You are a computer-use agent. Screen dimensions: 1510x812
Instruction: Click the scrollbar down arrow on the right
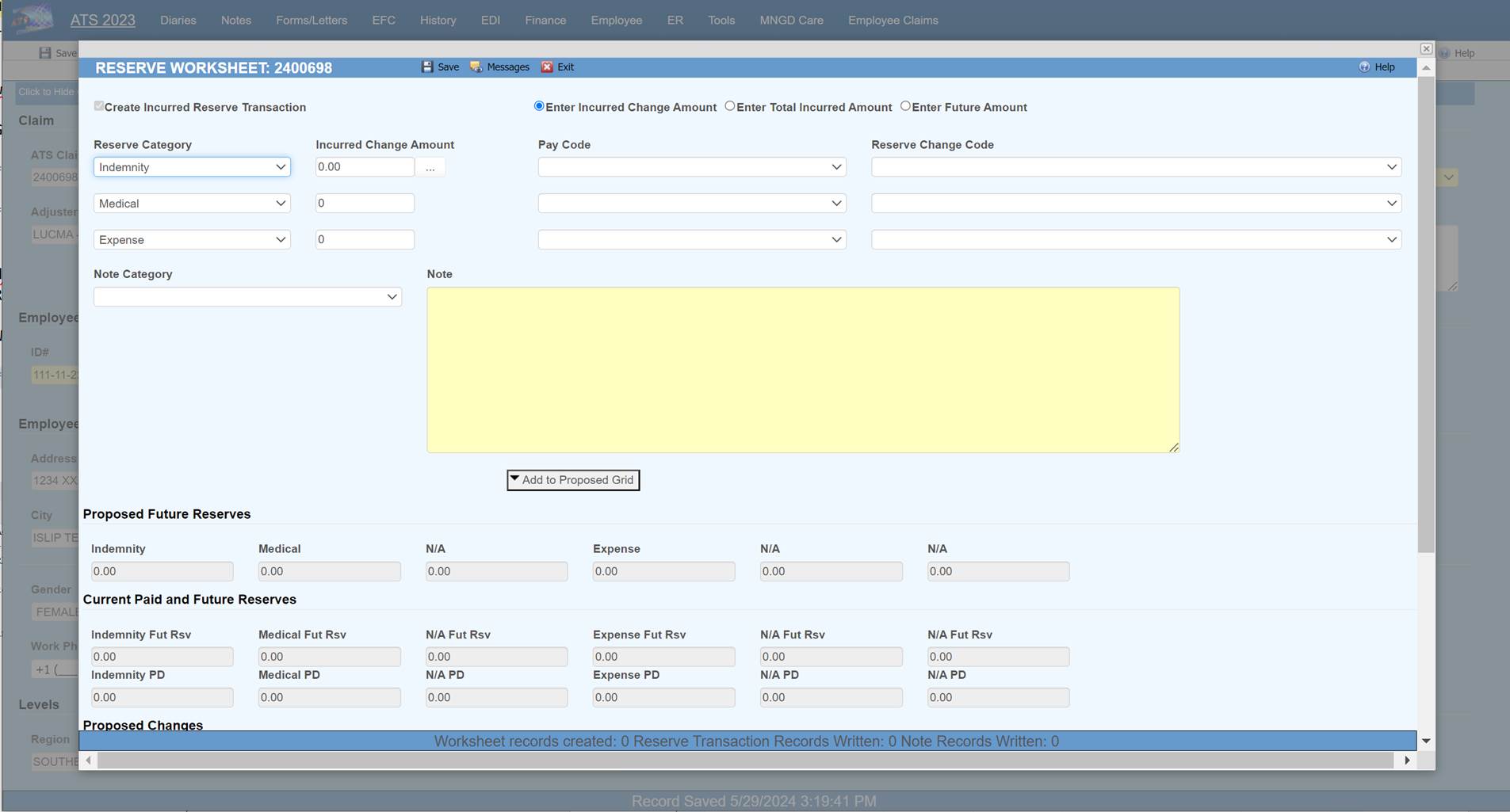[1425, 741]
